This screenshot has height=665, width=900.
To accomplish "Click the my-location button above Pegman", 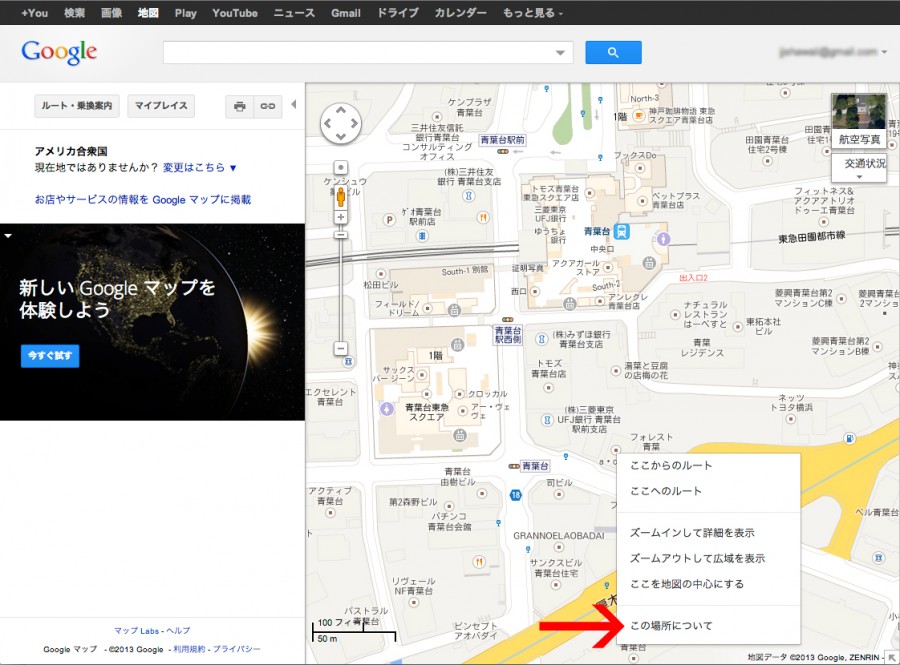I will pyautogui.click(x=341, y=167).
